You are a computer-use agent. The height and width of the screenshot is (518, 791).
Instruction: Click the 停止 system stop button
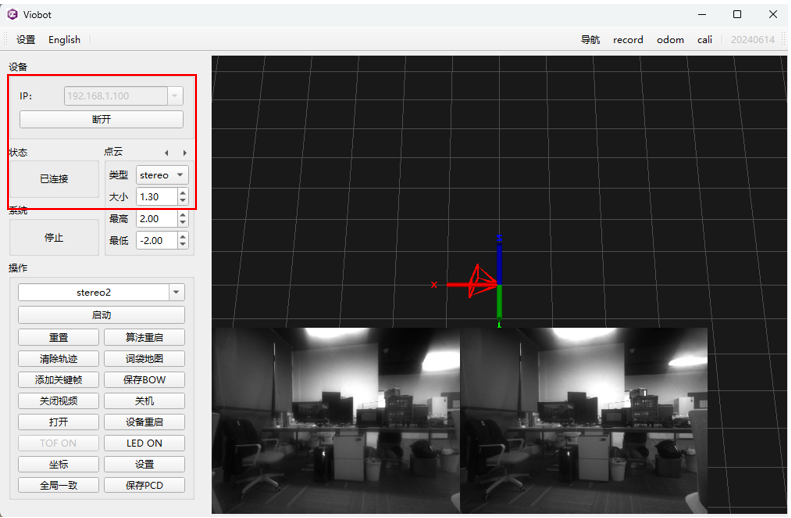pos(54,238)
